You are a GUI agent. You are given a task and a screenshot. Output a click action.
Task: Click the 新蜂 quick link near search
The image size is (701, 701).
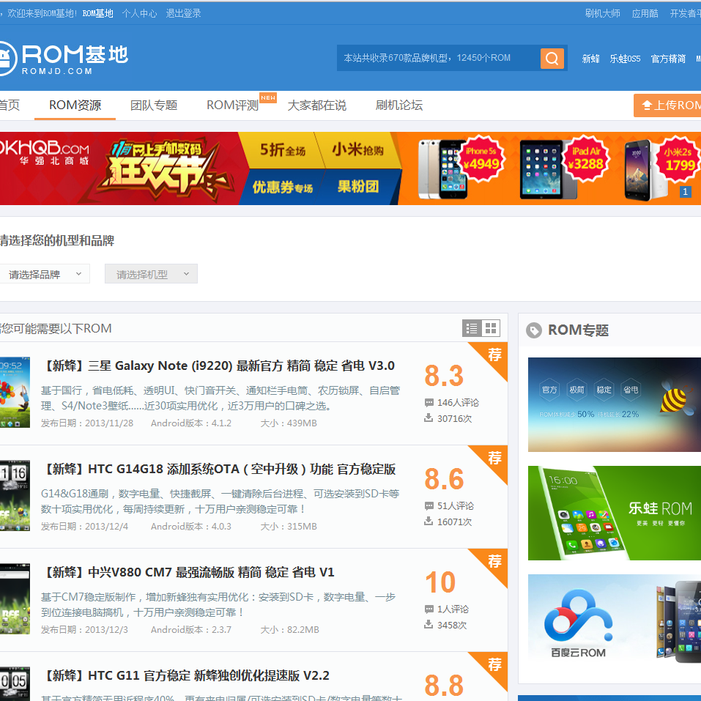tap(591, 59)
